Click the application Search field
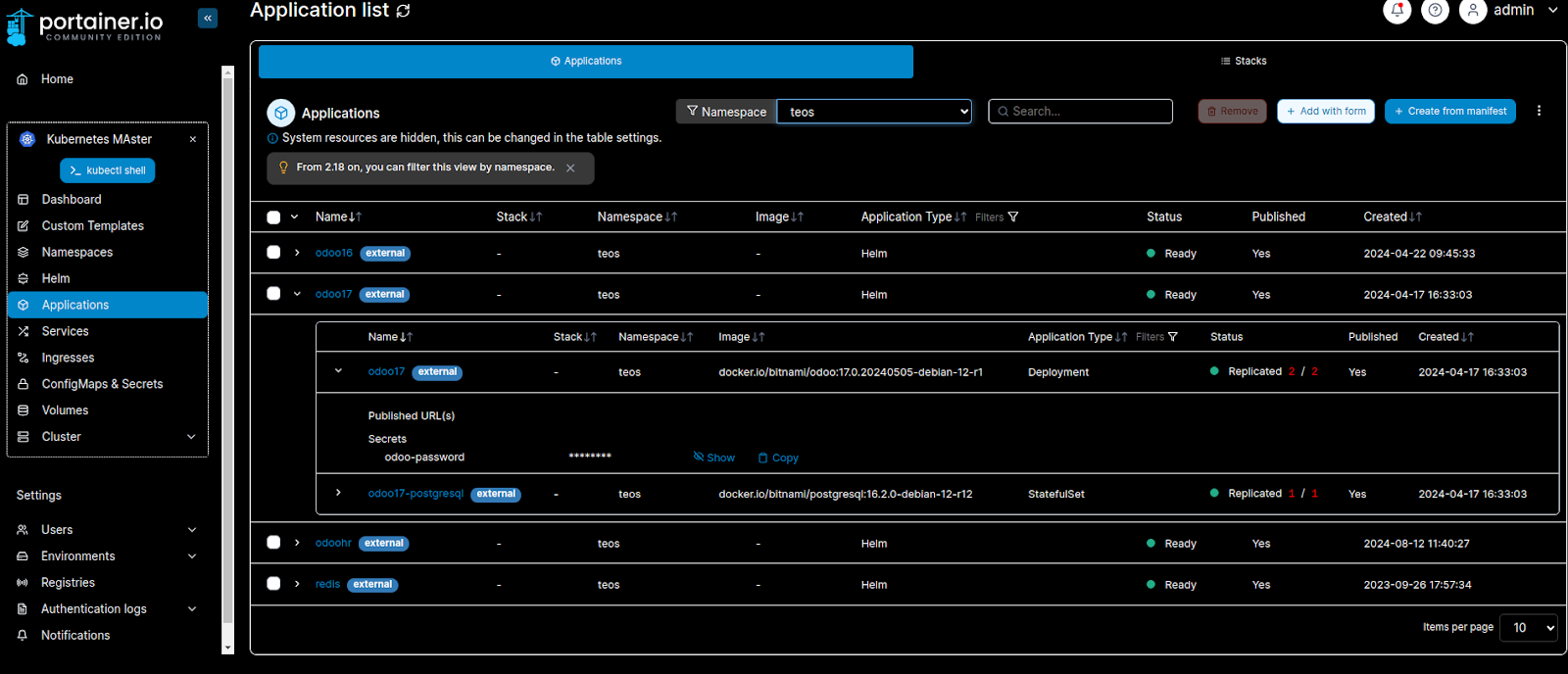This screenshot has width=1568, height=674. pos(1081,112)
